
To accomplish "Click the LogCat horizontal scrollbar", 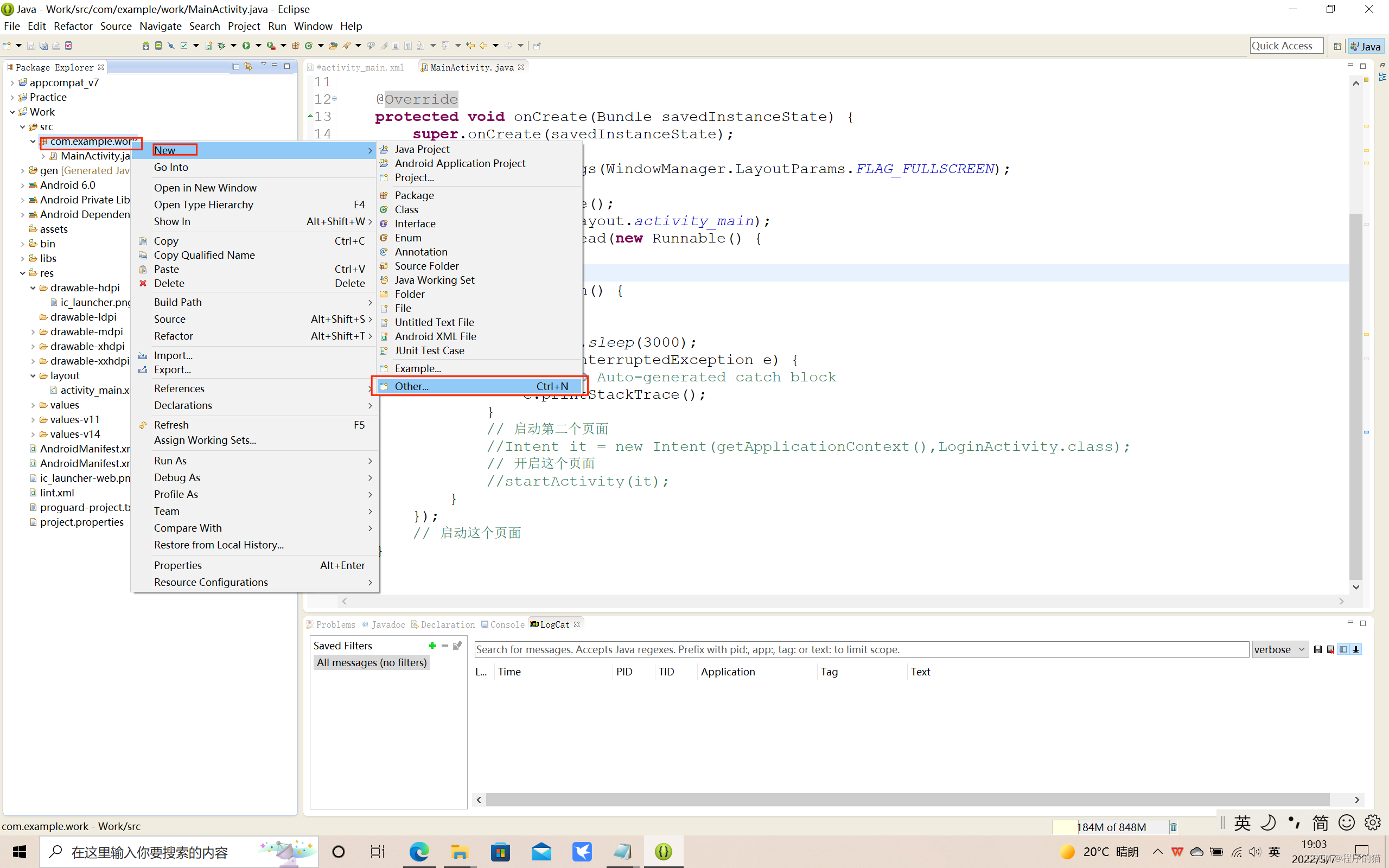I will coord(907,800).
